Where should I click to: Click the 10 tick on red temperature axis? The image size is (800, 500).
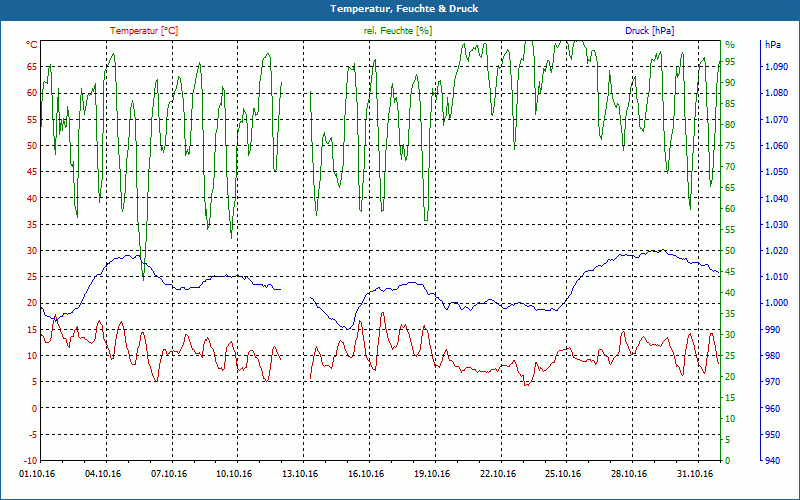pyautogui.click(x=32, y=356)
